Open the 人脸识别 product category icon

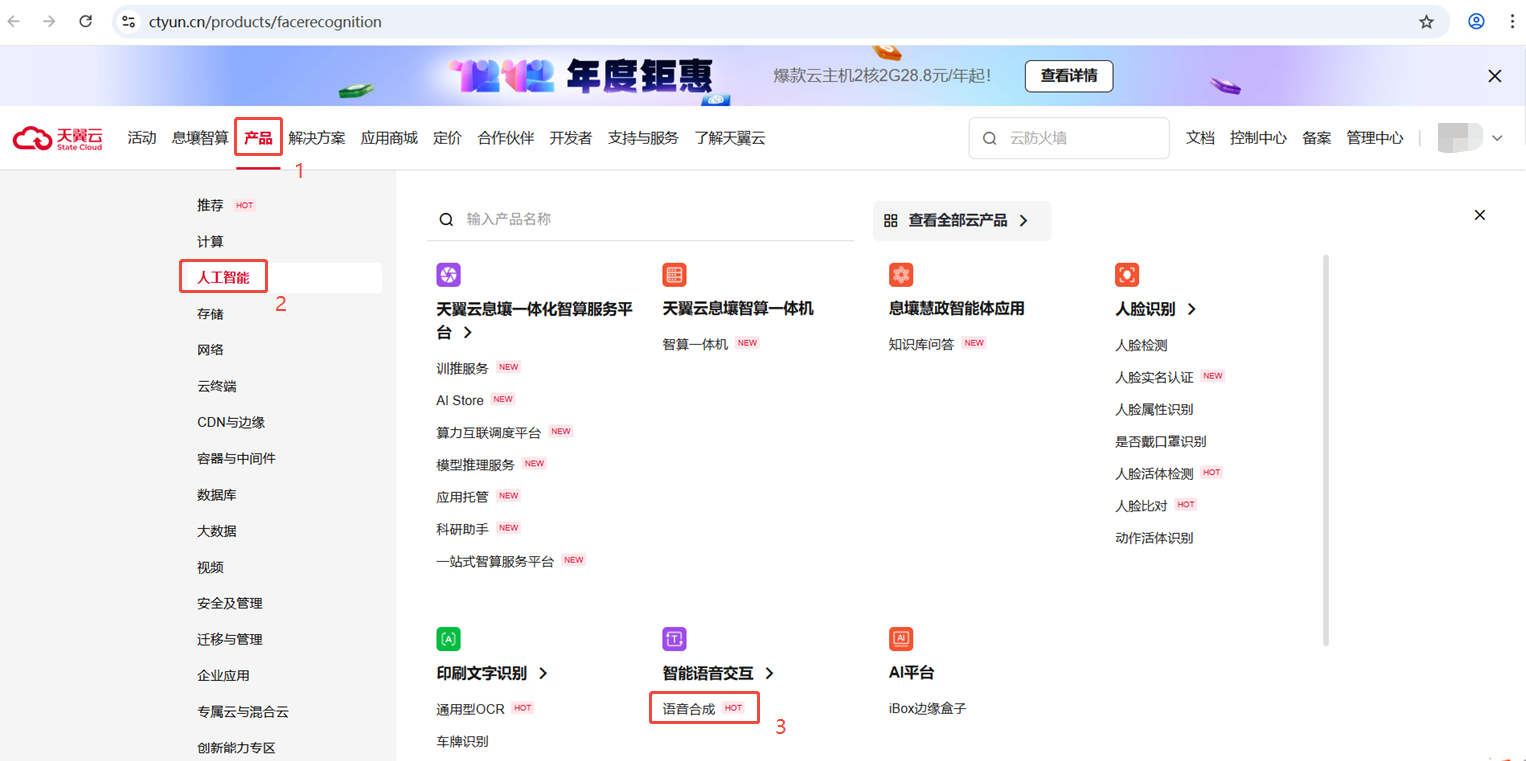pos(1126,274)
